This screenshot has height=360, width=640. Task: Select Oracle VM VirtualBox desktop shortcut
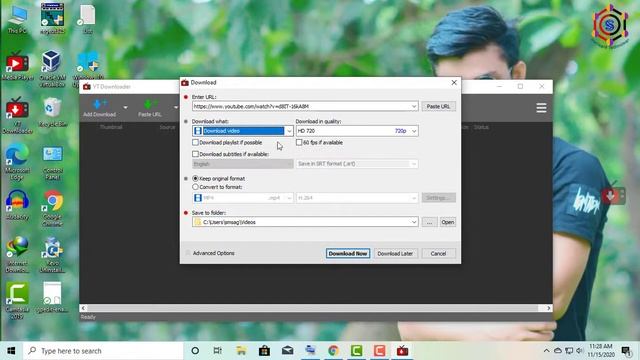[x=52, y=69]
